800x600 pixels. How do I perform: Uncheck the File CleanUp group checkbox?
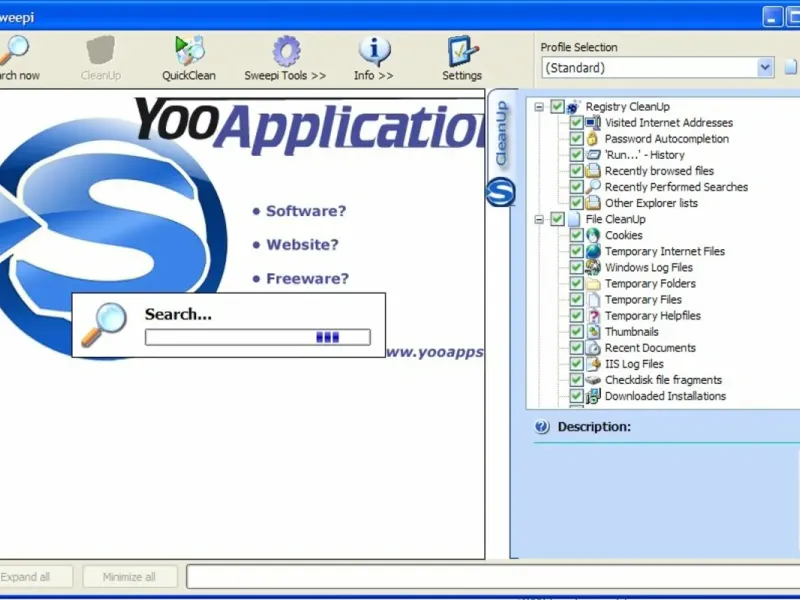[x=557, y=219]
